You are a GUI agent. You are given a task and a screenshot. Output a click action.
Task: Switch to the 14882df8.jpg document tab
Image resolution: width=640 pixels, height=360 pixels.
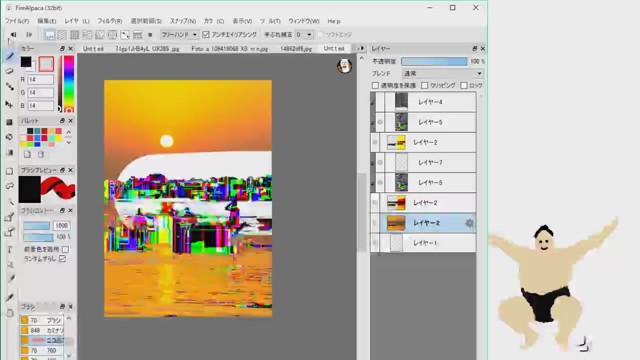(x=296, y=49)
